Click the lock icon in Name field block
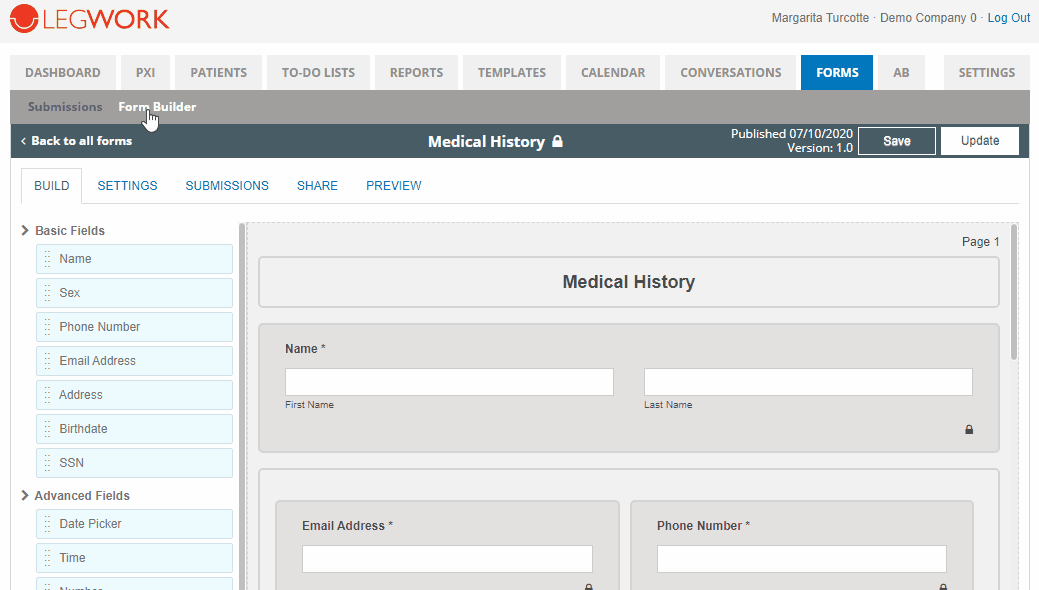This screenshot has height=590, width=1039. click(968, 430)
